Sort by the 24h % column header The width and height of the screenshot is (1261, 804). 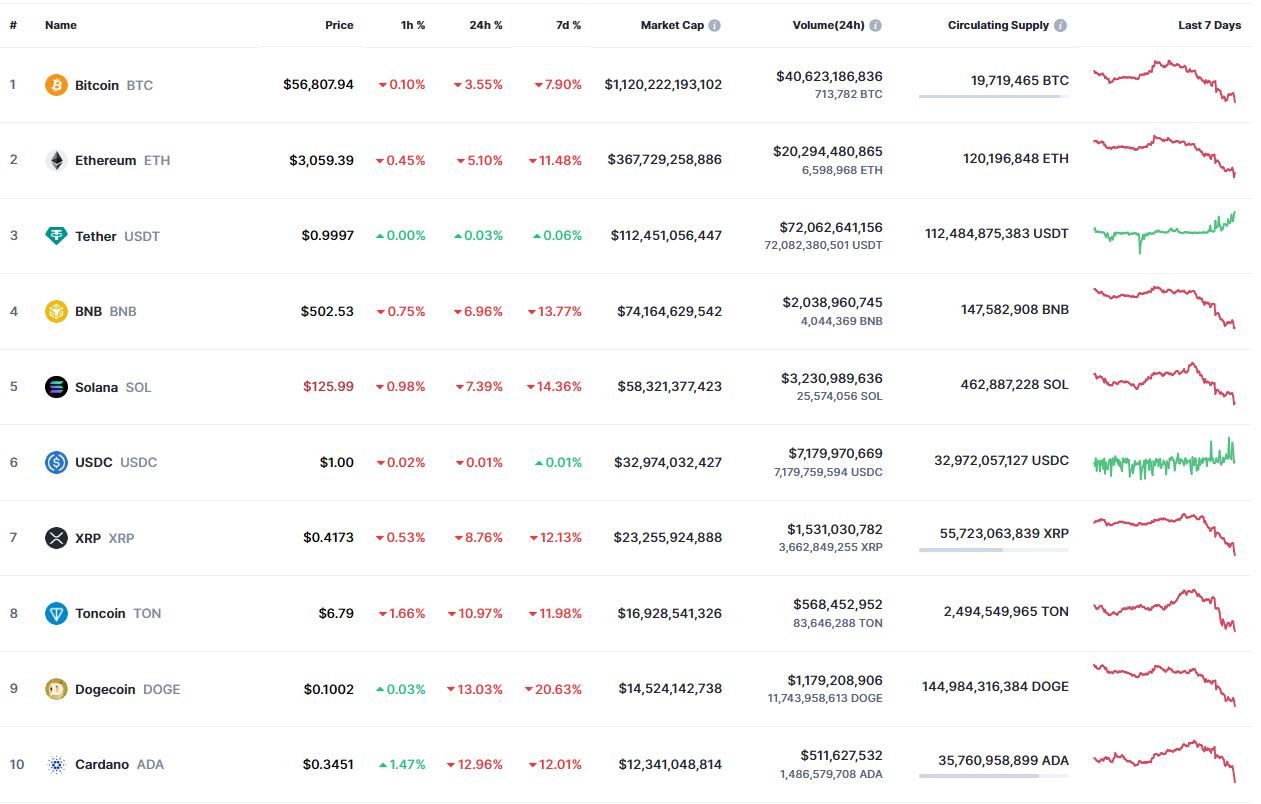pyautogui.click(x=486, y=25)
